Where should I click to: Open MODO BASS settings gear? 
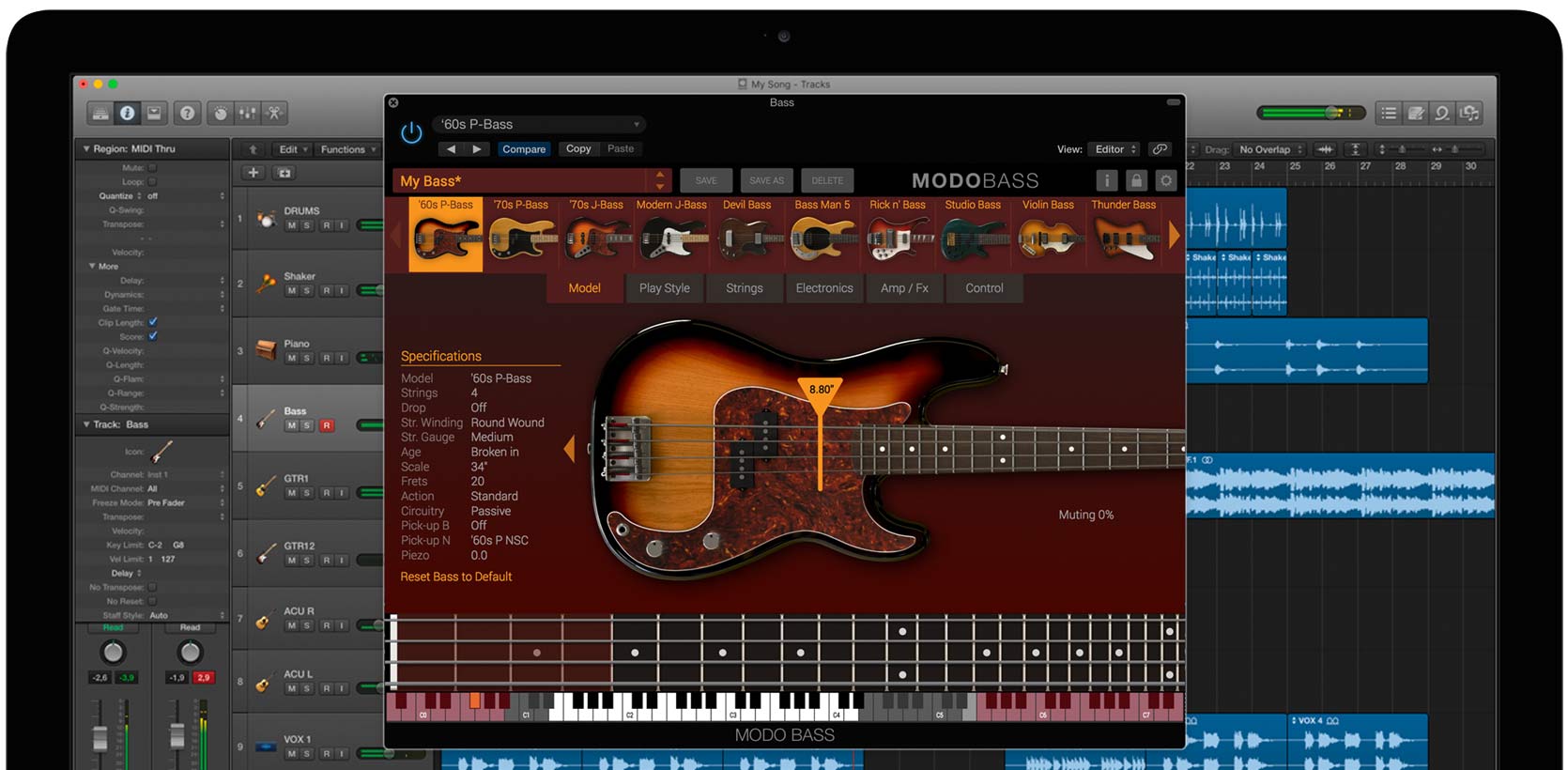[x=1166, y=180]
